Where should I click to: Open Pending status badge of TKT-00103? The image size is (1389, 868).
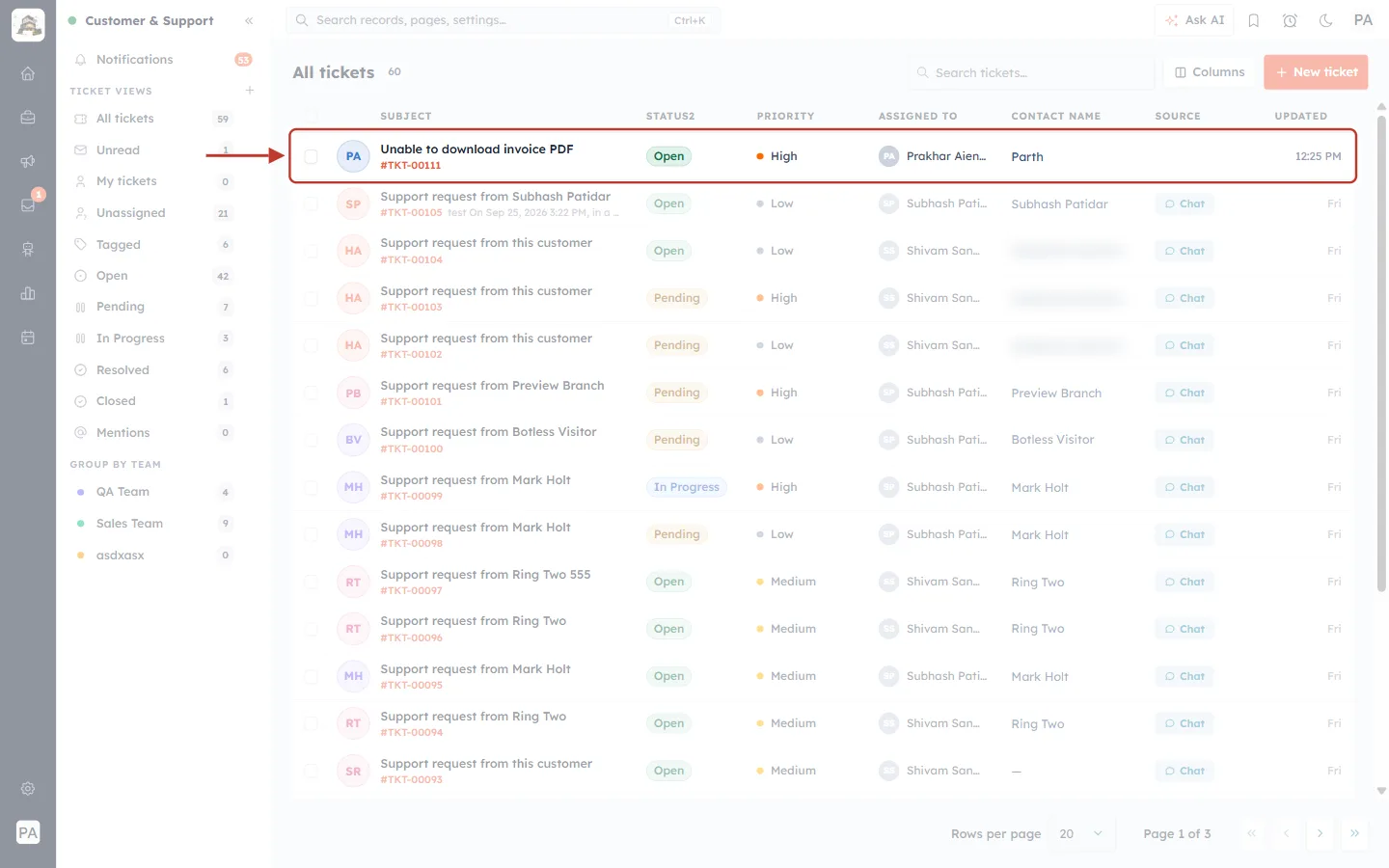click(676, 298)
